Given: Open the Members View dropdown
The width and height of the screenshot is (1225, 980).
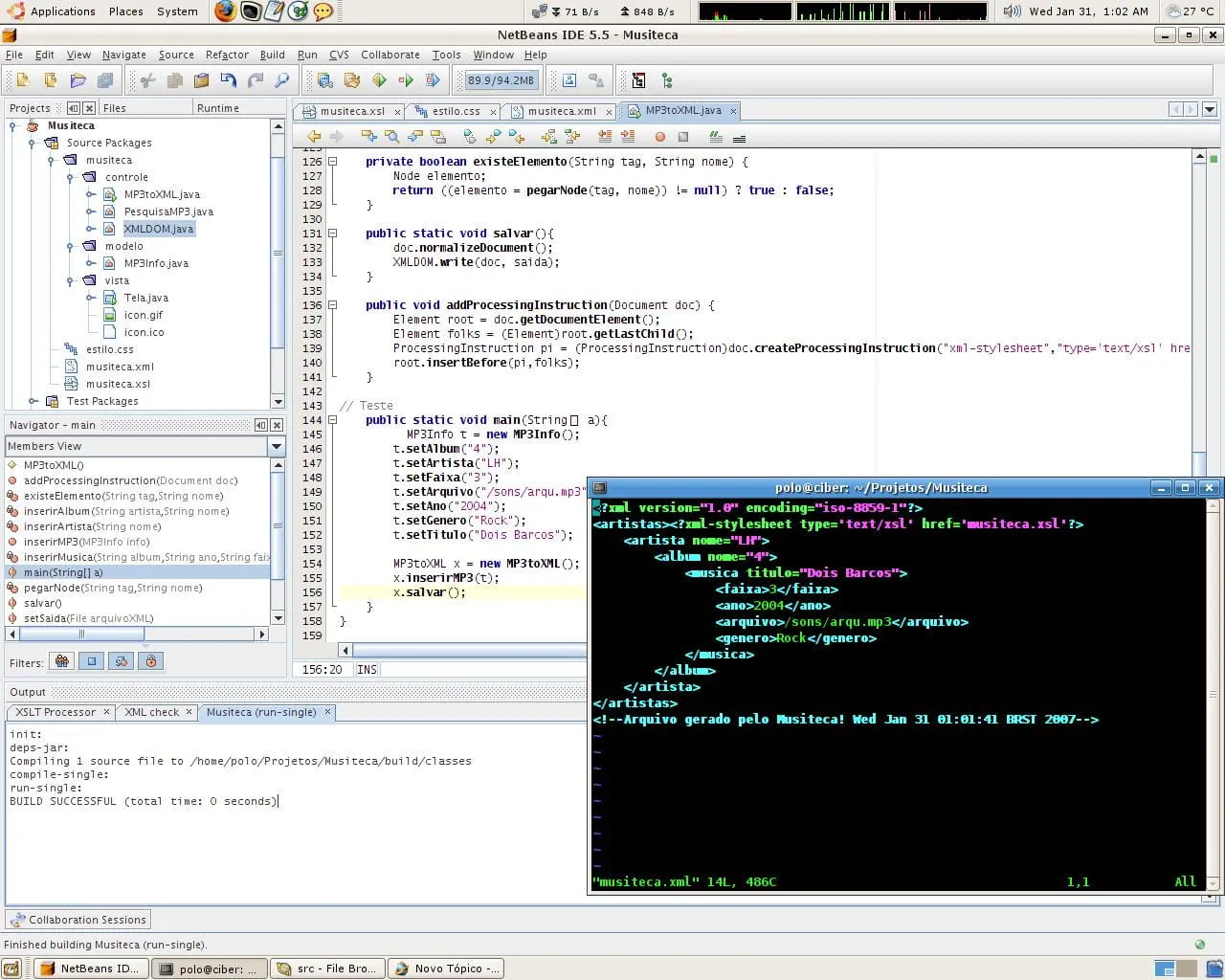Looking at the screenshot, I should click(277, 446).
